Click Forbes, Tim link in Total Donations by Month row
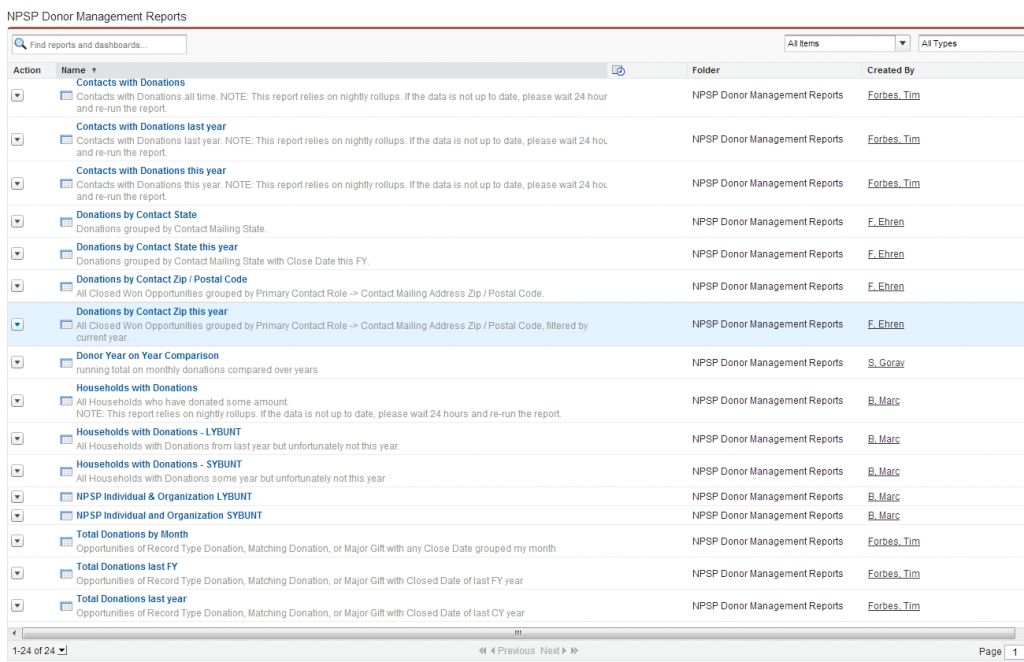The image size is (1024, 662). pyautogui.click(x=893, y=542)
